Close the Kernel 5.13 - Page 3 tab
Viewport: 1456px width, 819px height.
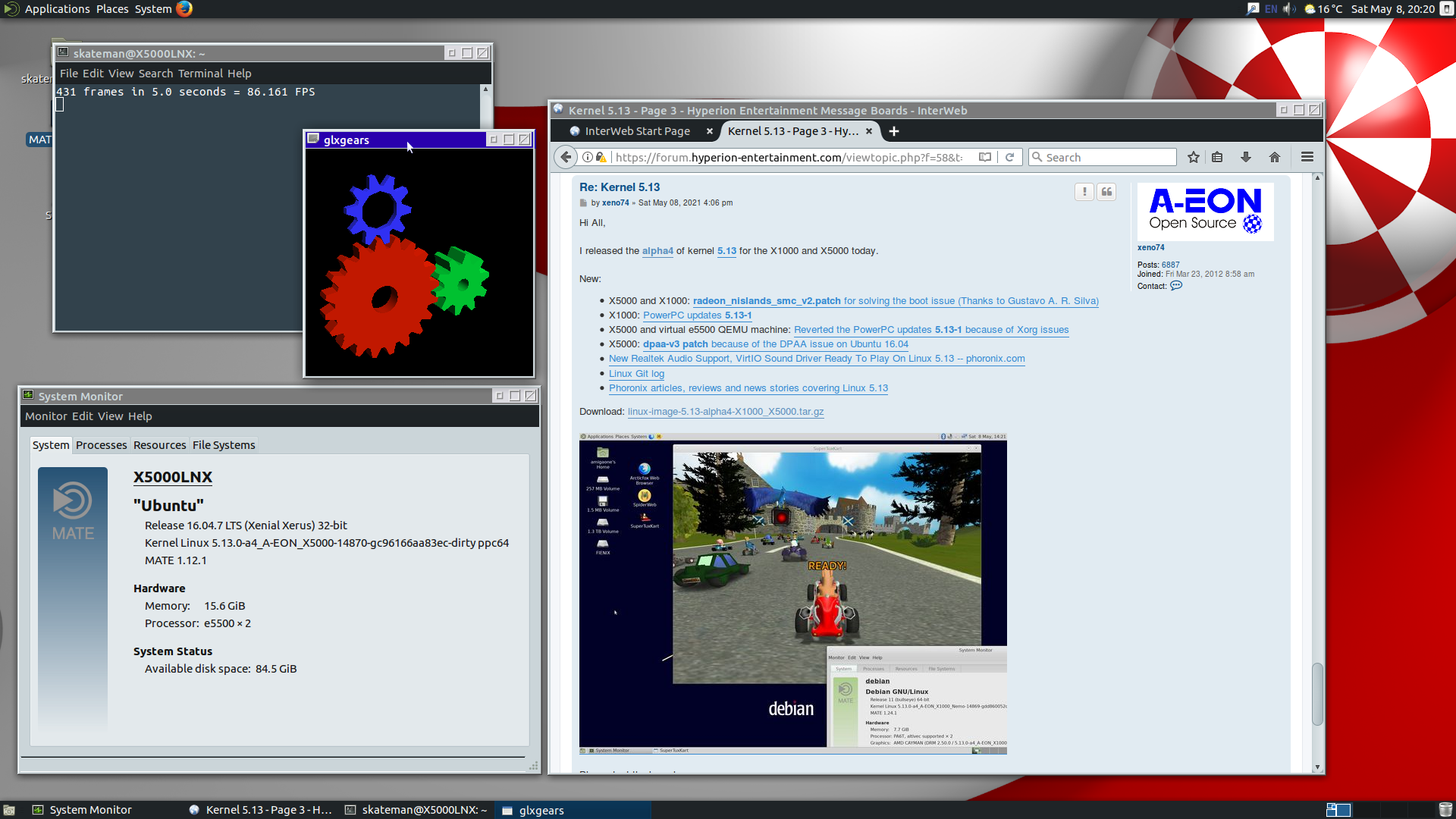click(869, 131)
